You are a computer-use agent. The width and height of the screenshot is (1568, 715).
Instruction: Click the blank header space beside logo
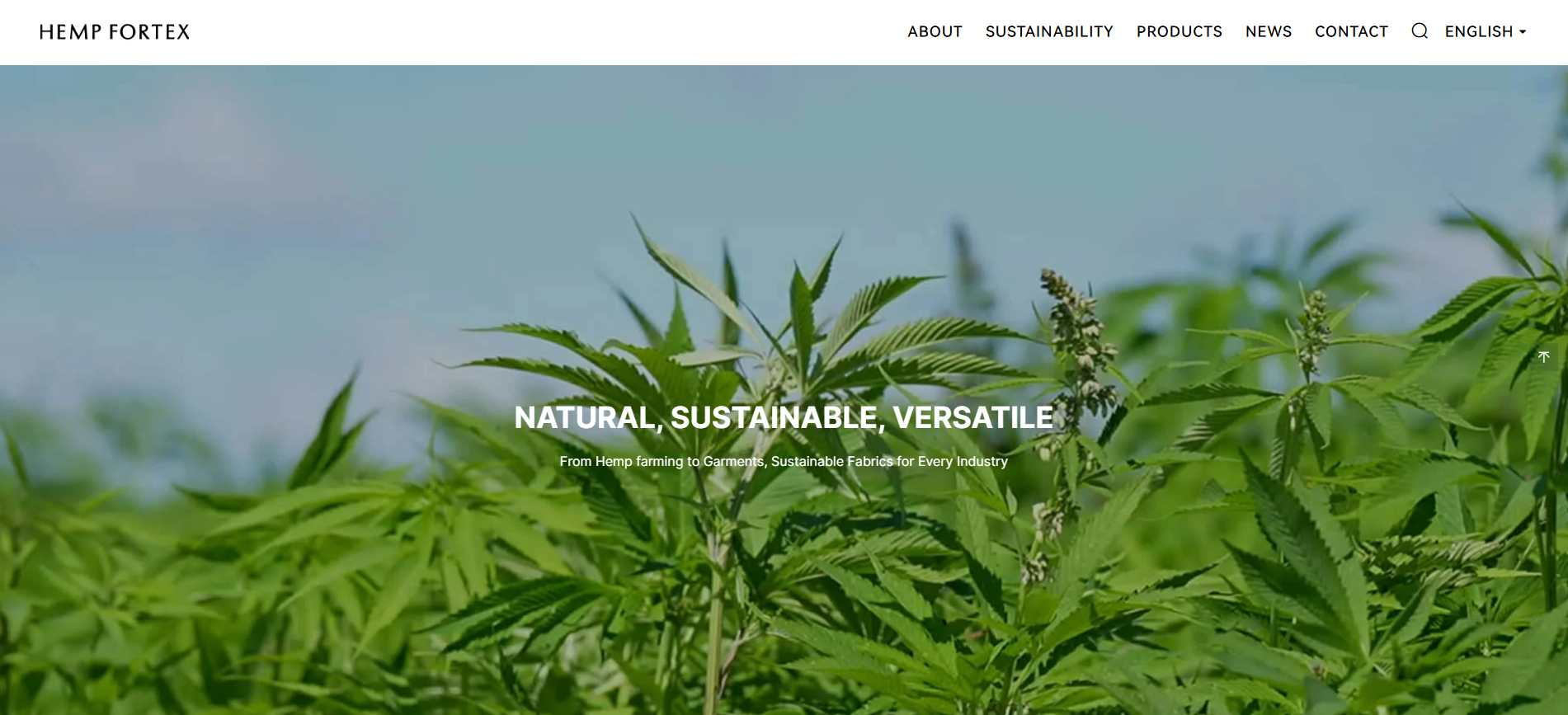(544, 32)
